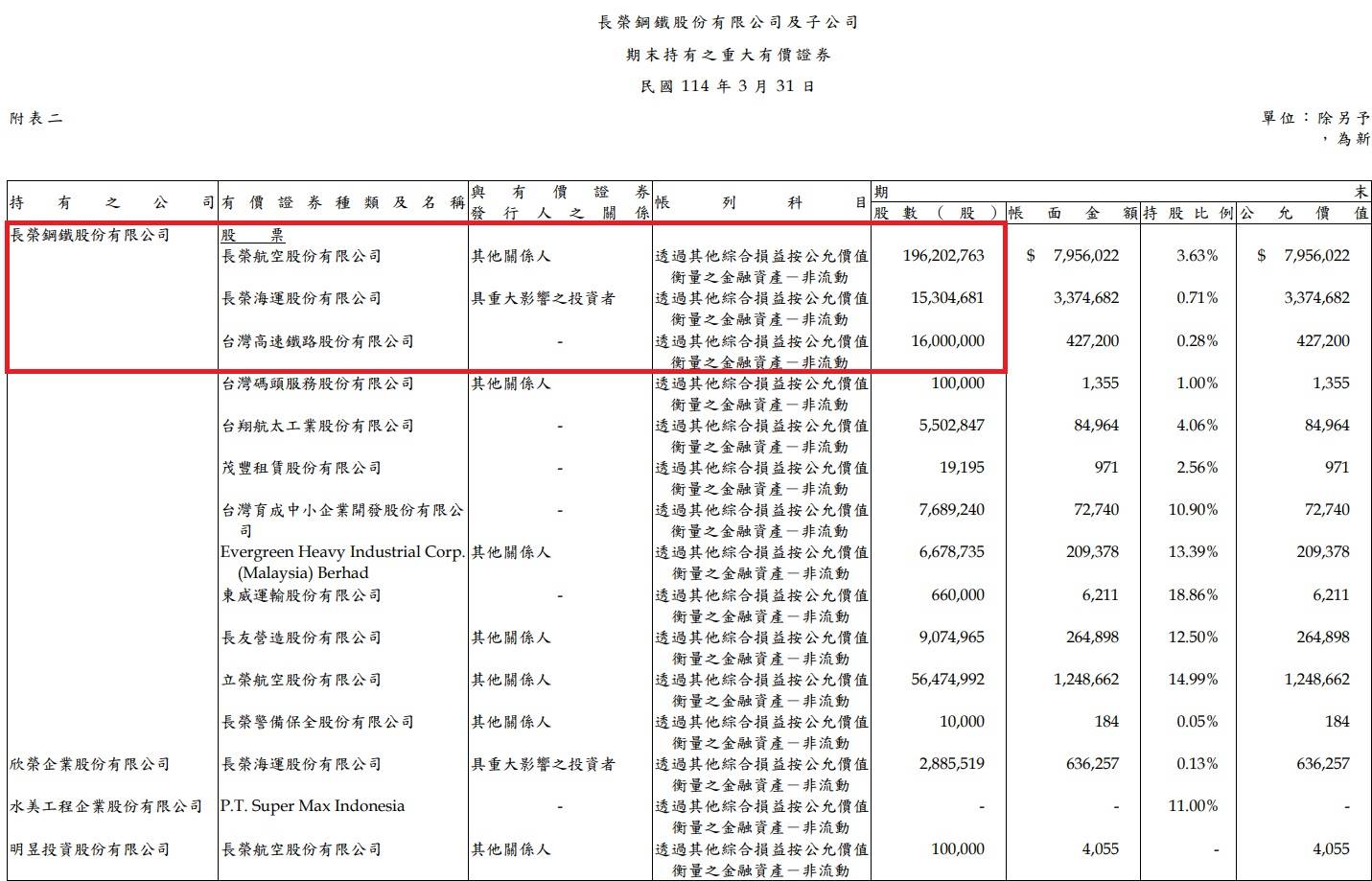The height and width of the screenshot is (881, 1372).
Task: Click the security name 茂豐租賃股份有限公司
Action: (x=301, y=468)
